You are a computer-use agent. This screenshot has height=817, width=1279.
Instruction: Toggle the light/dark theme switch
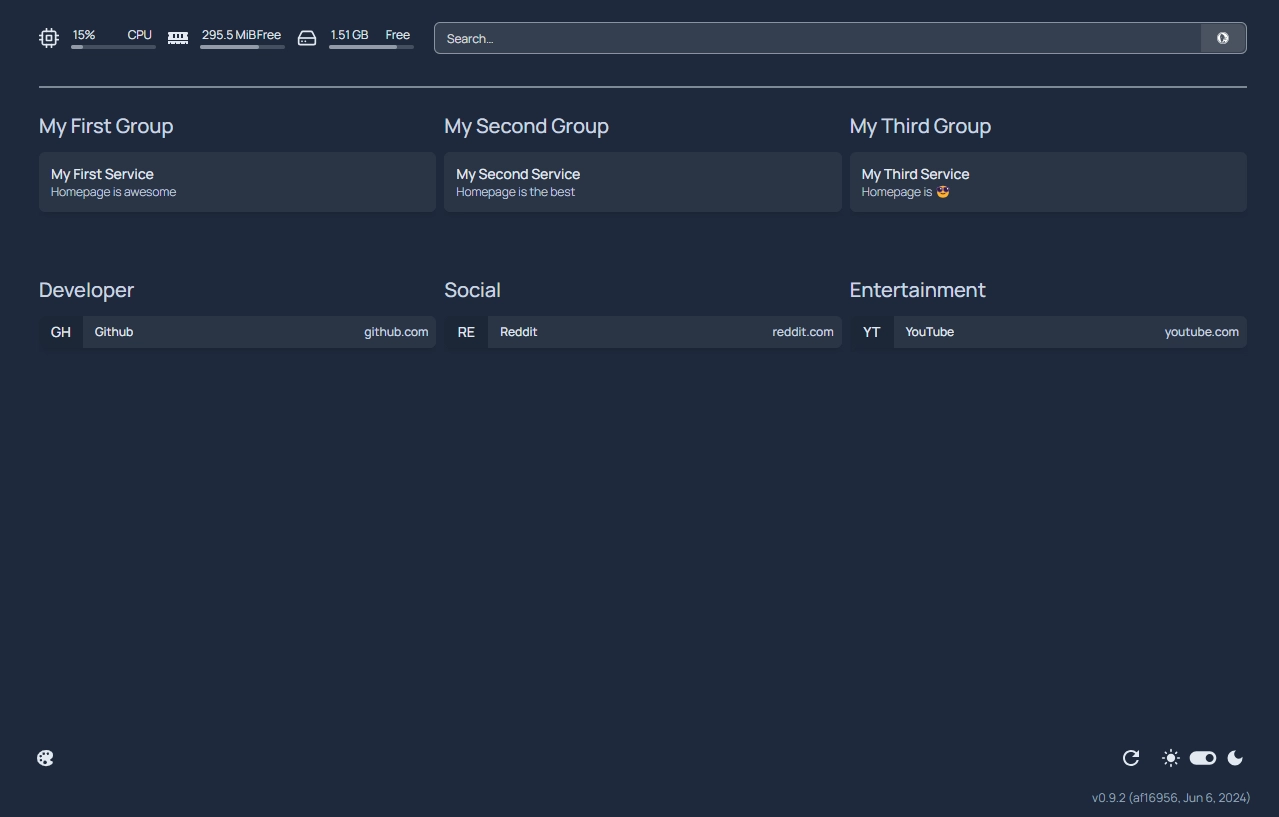(x=1203, y=758)
